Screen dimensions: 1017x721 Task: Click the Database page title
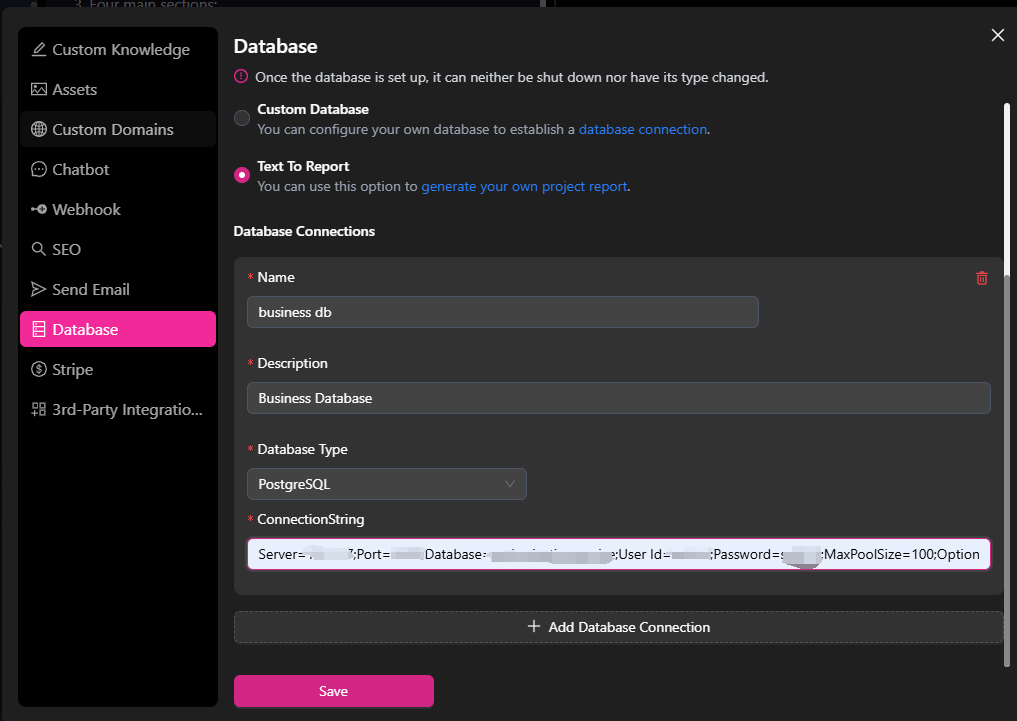click(x=276, y=46)
